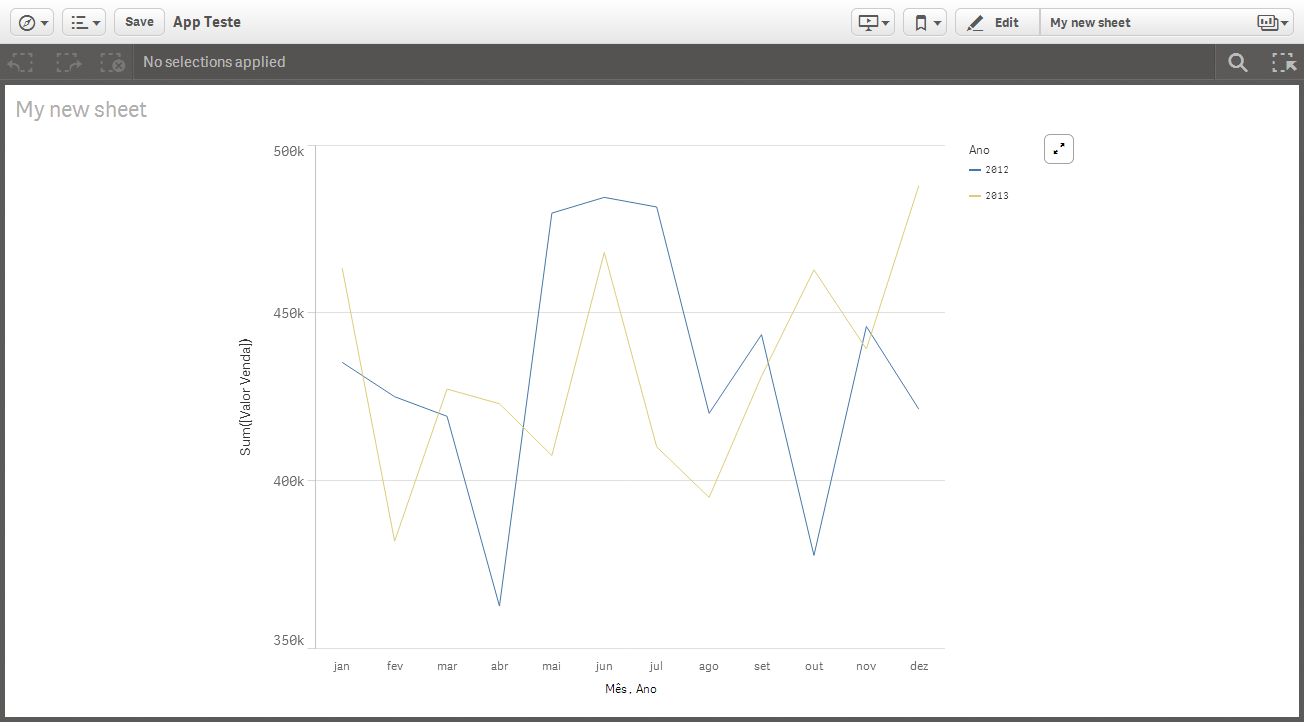Save the app with the Save button

(x=138, y=21)
